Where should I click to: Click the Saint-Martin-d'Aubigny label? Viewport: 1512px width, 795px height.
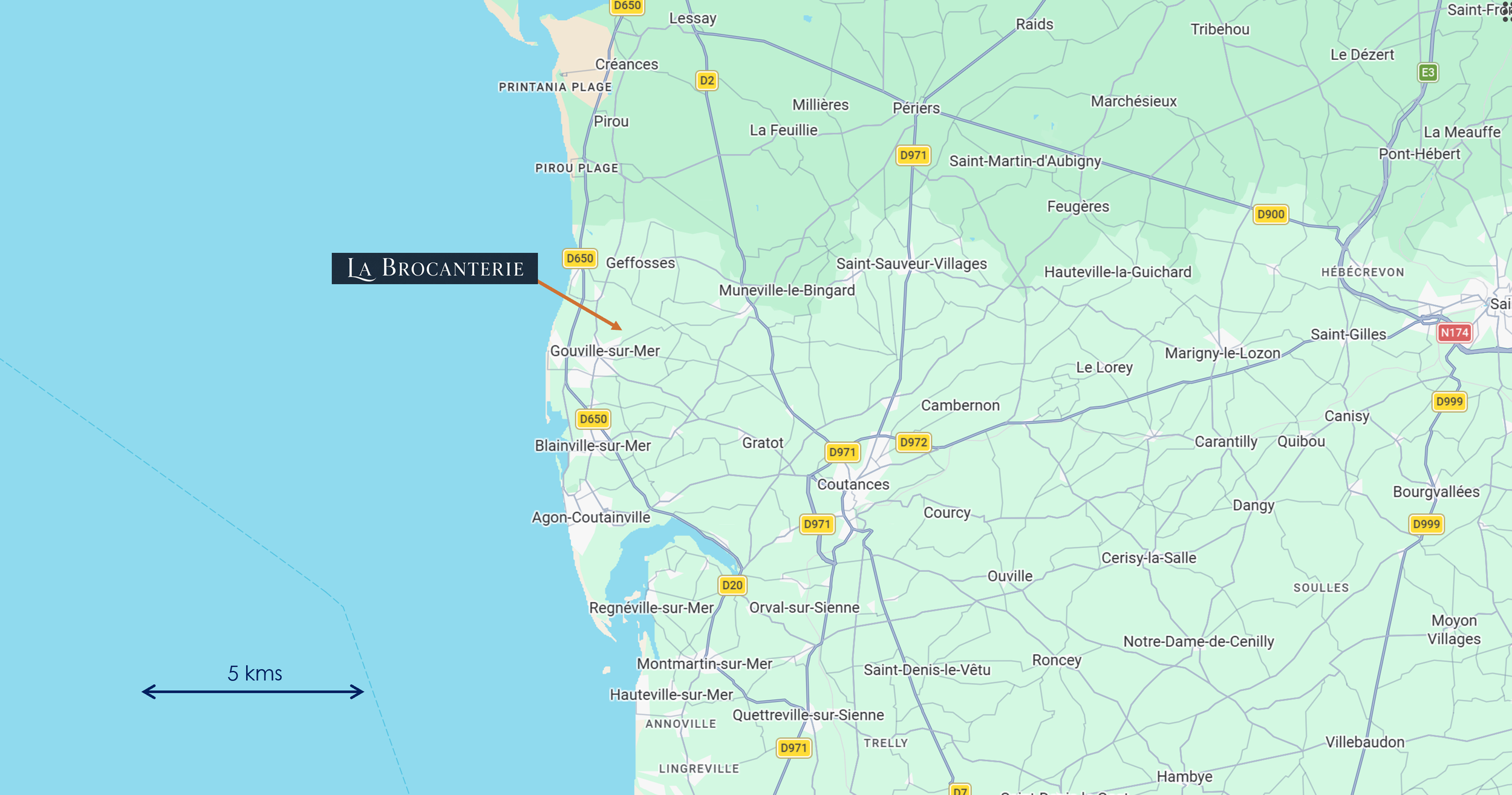click(x=1025, y=161)
